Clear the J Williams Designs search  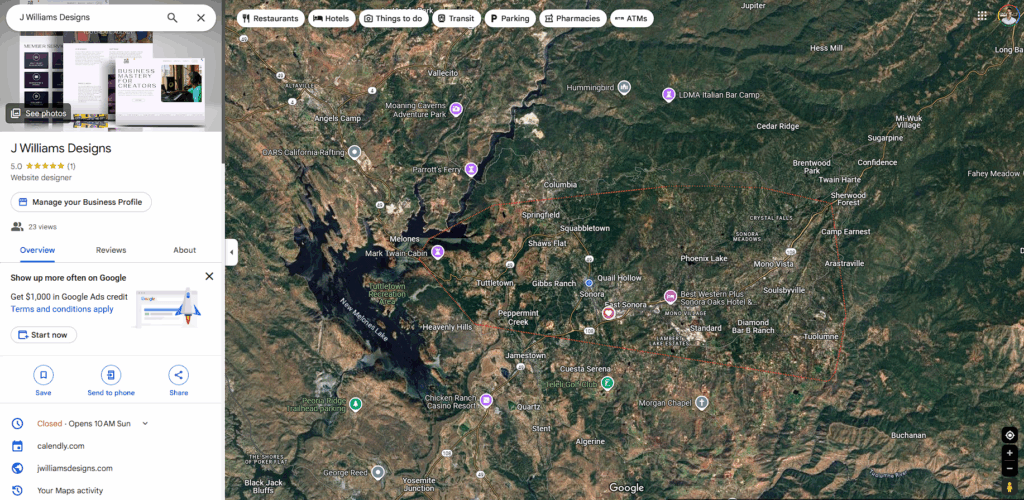point(201,18)
